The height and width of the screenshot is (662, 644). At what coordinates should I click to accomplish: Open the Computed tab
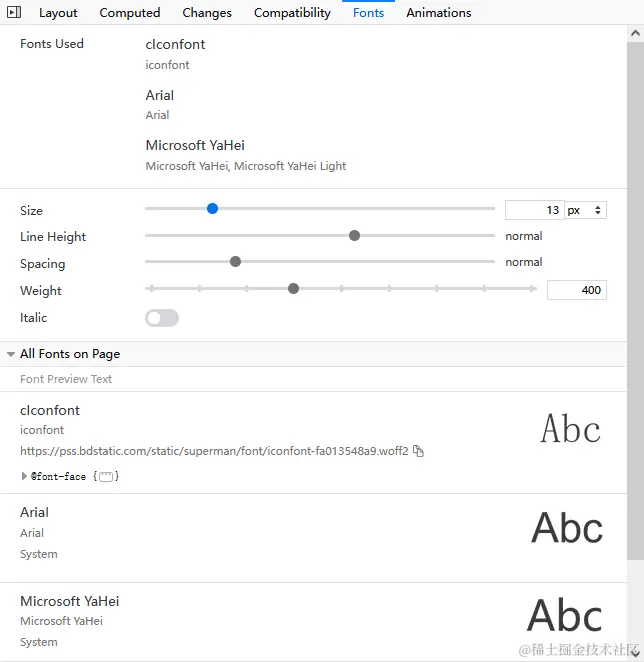pyautogui.click(x=130, y=13)
